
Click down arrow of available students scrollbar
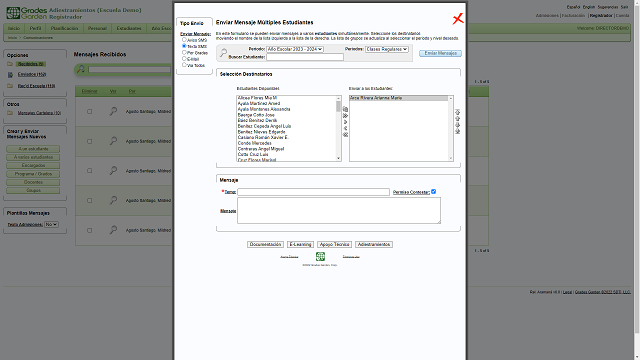point(338,158)
